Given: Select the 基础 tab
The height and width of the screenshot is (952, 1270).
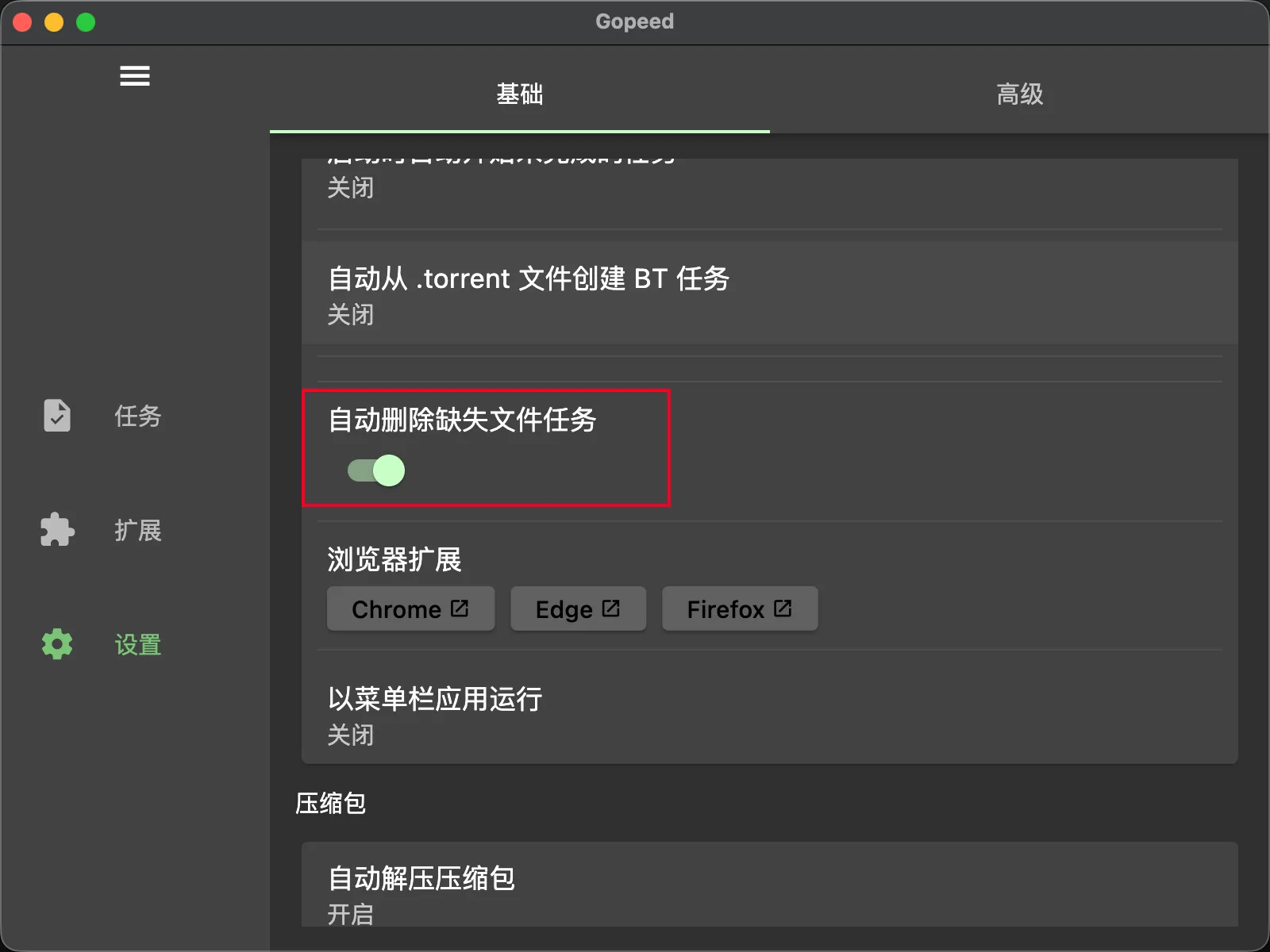Looking at the screenshot, I should click(x=519, y=94).
